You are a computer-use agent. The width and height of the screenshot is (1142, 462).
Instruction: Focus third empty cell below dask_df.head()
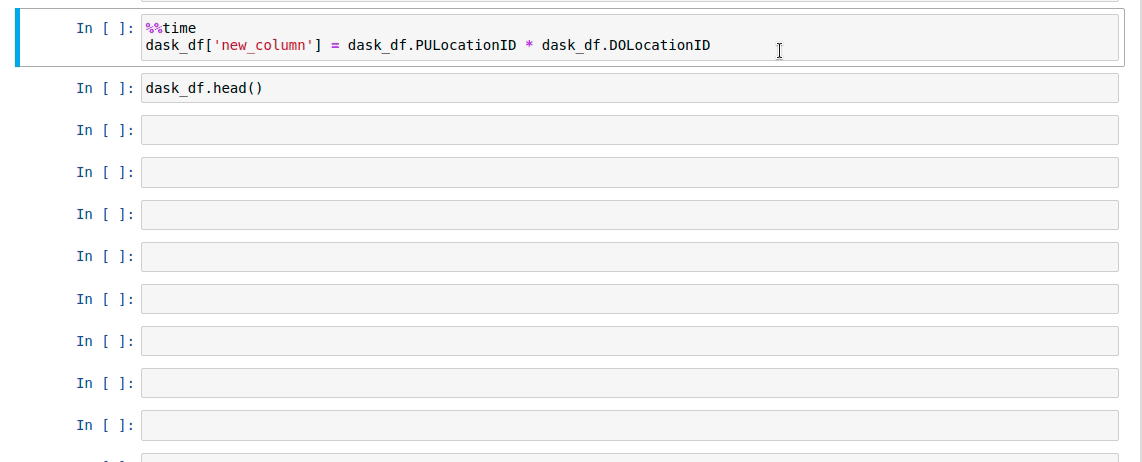point(629,215)
